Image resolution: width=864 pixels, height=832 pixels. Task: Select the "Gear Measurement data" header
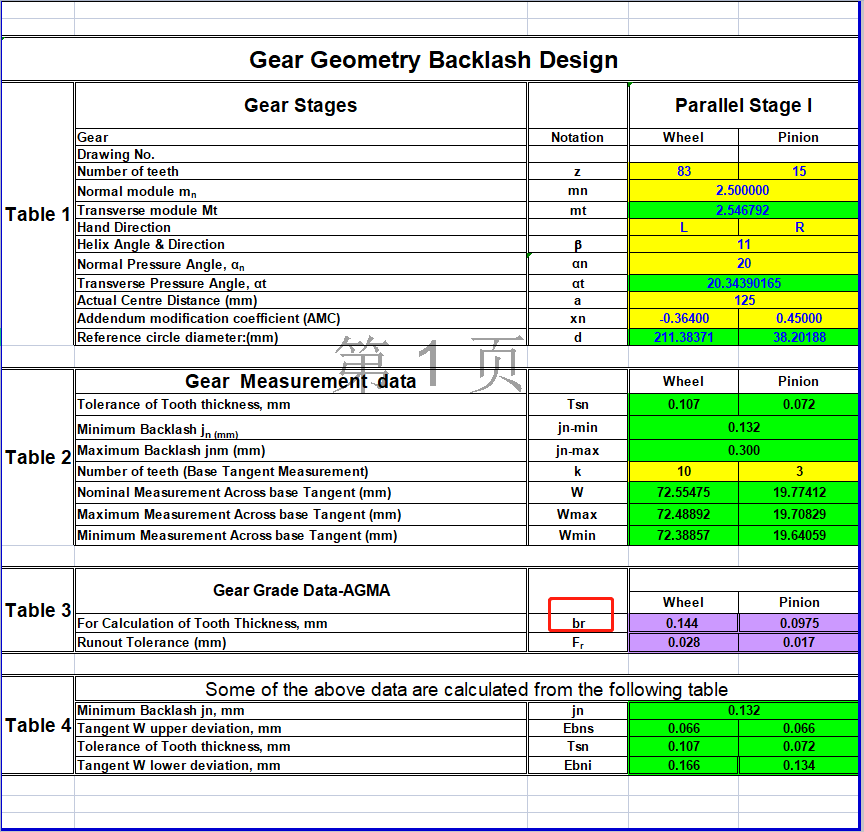coord(301,381)
